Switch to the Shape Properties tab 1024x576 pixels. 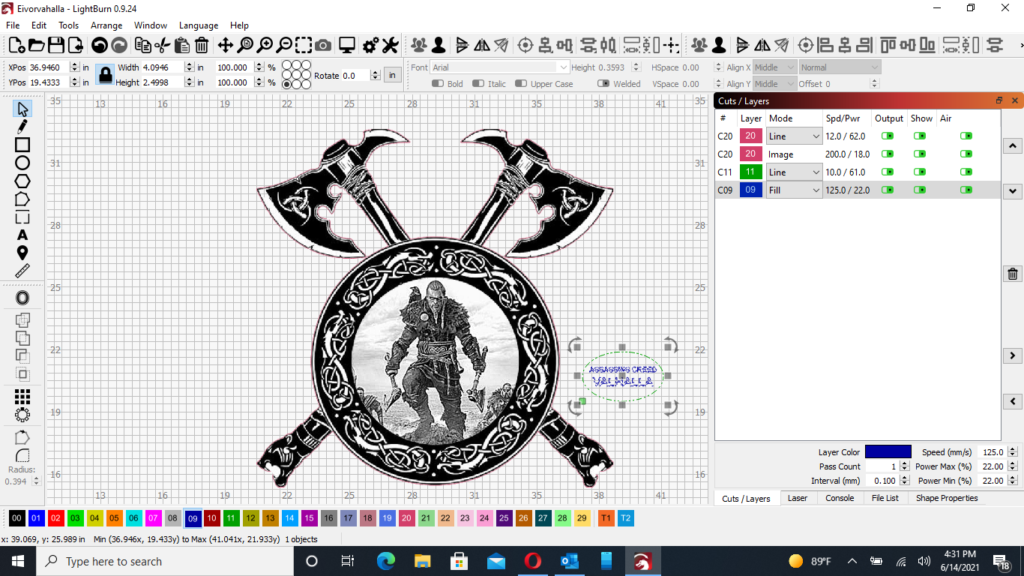pyautogui.click(x=946, y=498)
